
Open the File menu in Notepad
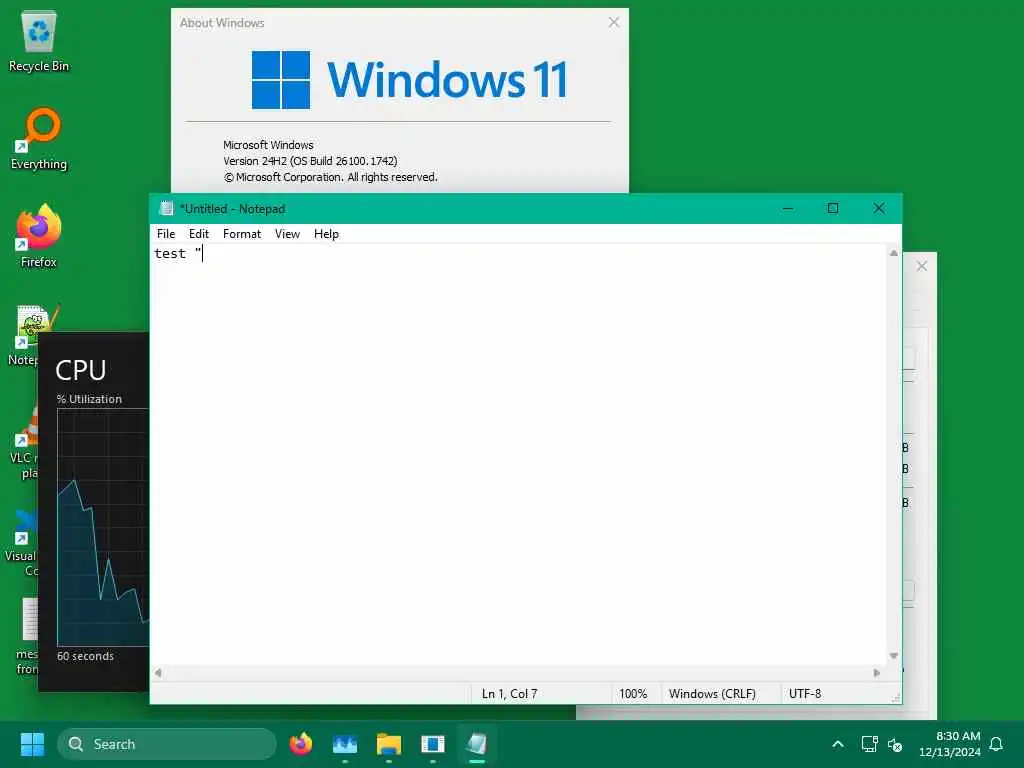[x=166, y=234]
